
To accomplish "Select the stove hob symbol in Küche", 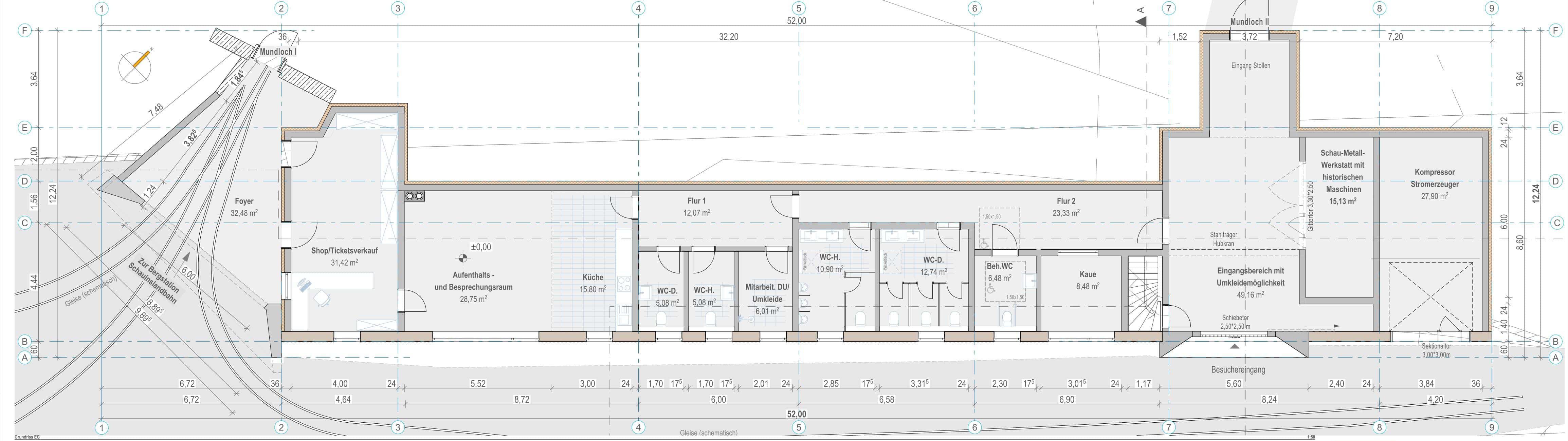I will 624,284.
